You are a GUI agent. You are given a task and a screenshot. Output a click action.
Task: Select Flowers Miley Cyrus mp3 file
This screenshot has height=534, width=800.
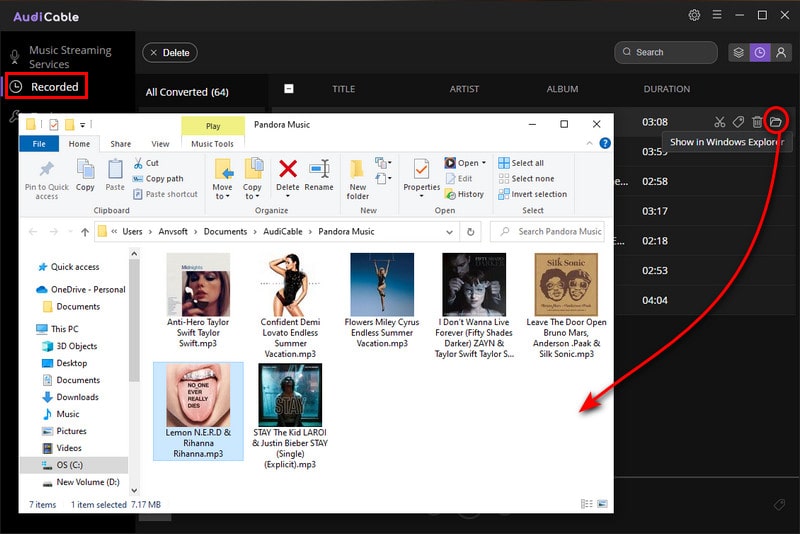point(382,301)
